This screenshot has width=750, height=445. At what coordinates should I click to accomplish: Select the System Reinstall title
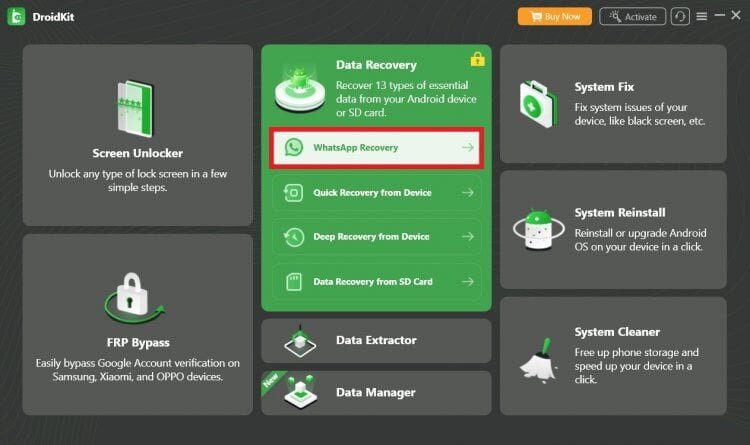click(x=620, y=212)
